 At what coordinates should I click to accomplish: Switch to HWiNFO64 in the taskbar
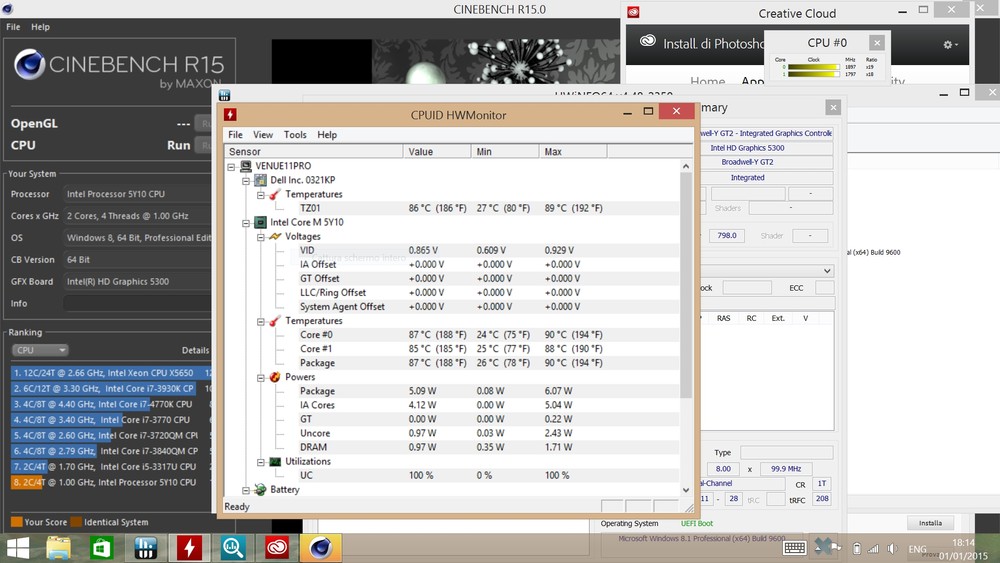[x=145, y=548]
